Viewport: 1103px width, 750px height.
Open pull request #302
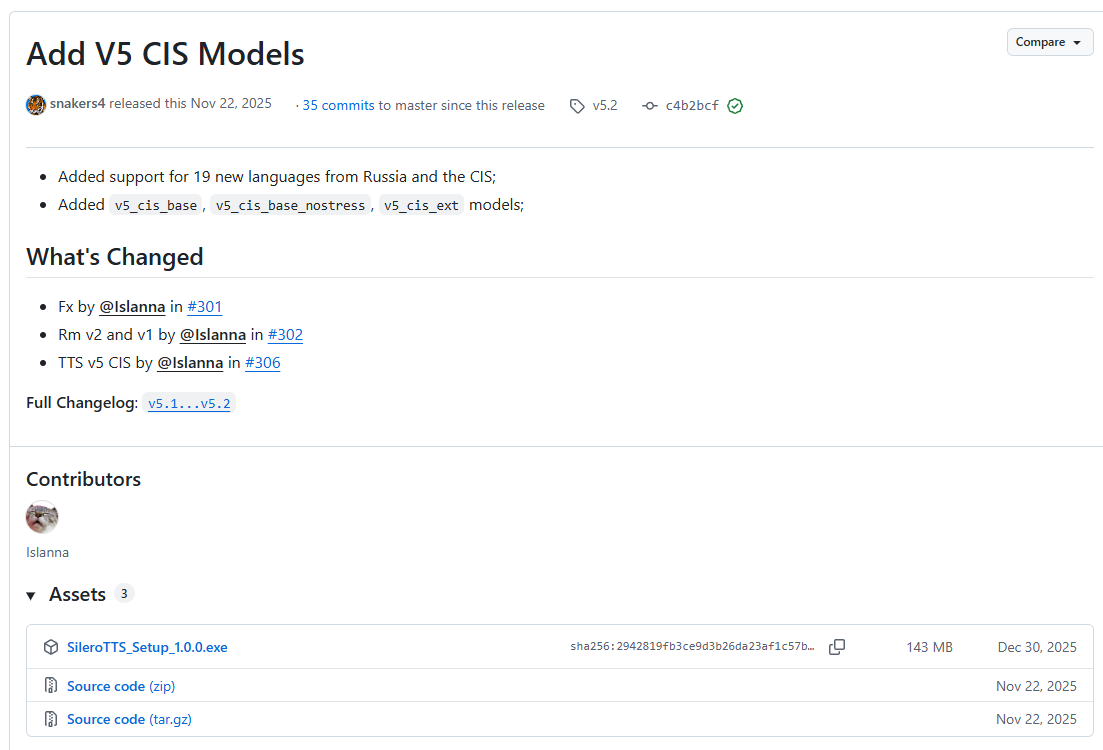point(286,335)
